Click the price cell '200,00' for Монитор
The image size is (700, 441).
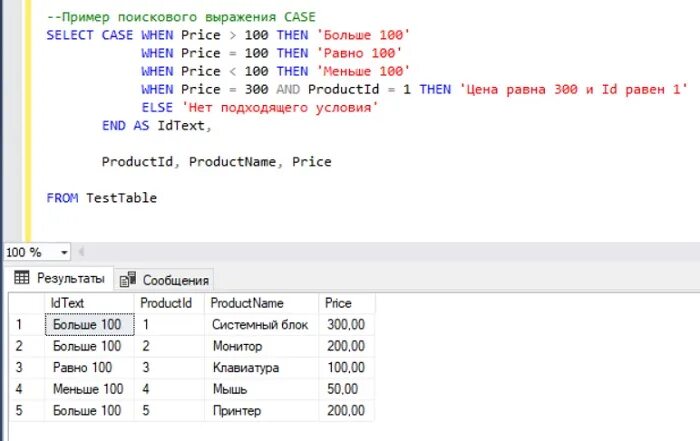point(347,346)
